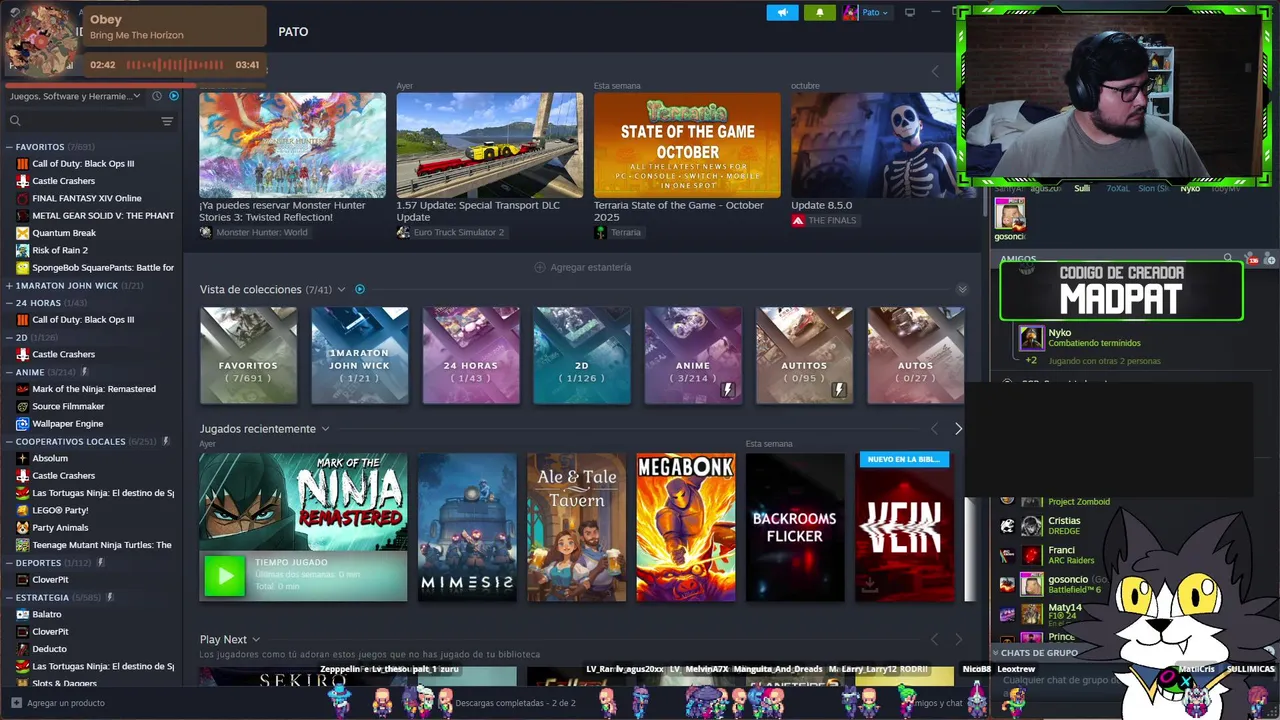The width and height of the screenshot is (1280, 720).
Task: Click Source Filmmaker icon in sidebar
Action: pyautogui.click(x=22, y=406)
